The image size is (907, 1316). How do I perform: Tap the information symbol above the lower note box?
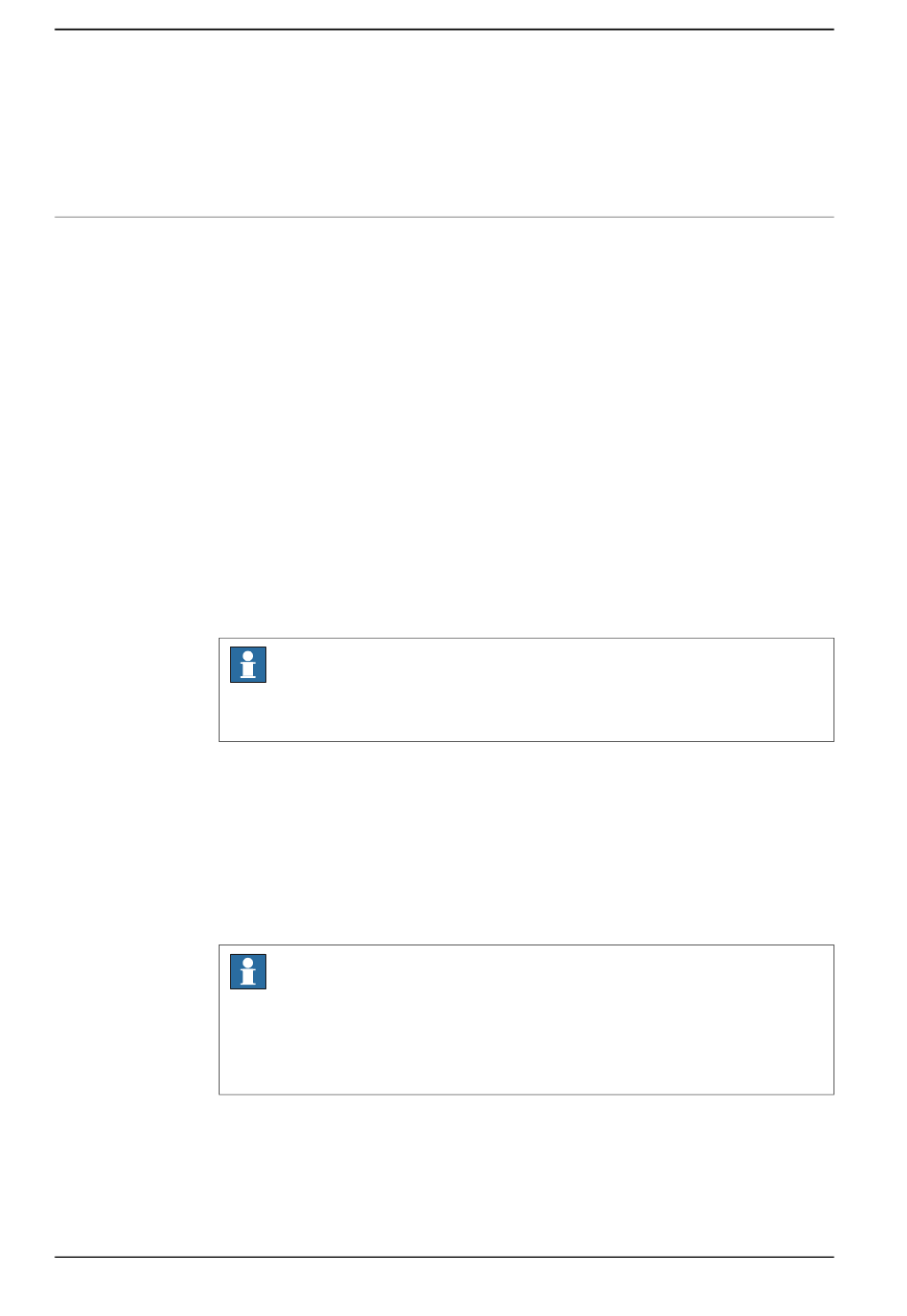(x=248, y=665)
